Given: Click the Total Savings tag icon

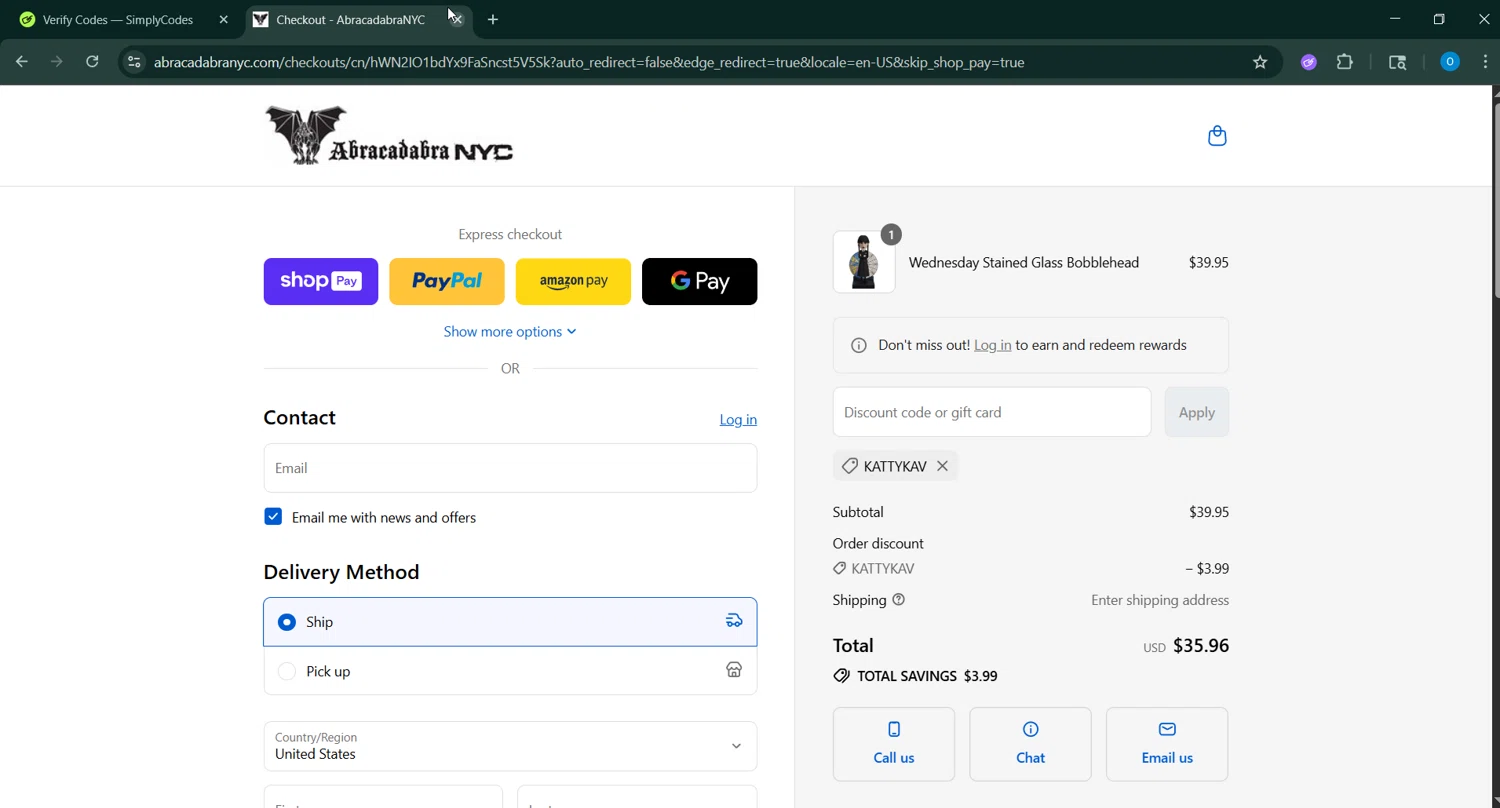Looking at the screenshot, I should (841, 676).
